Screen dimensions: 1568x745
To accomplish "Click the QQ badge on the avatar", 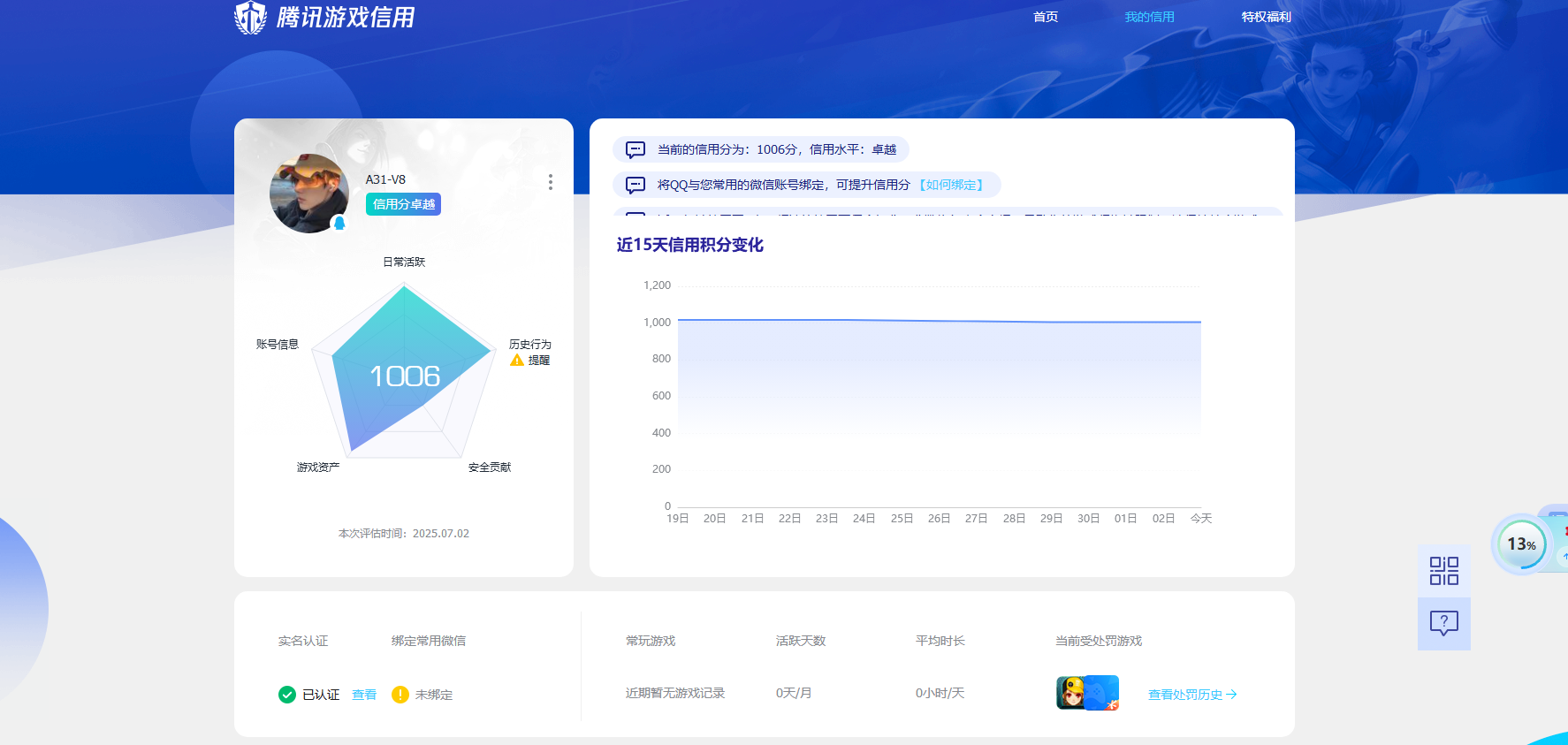I will click(x=339, y=223).
